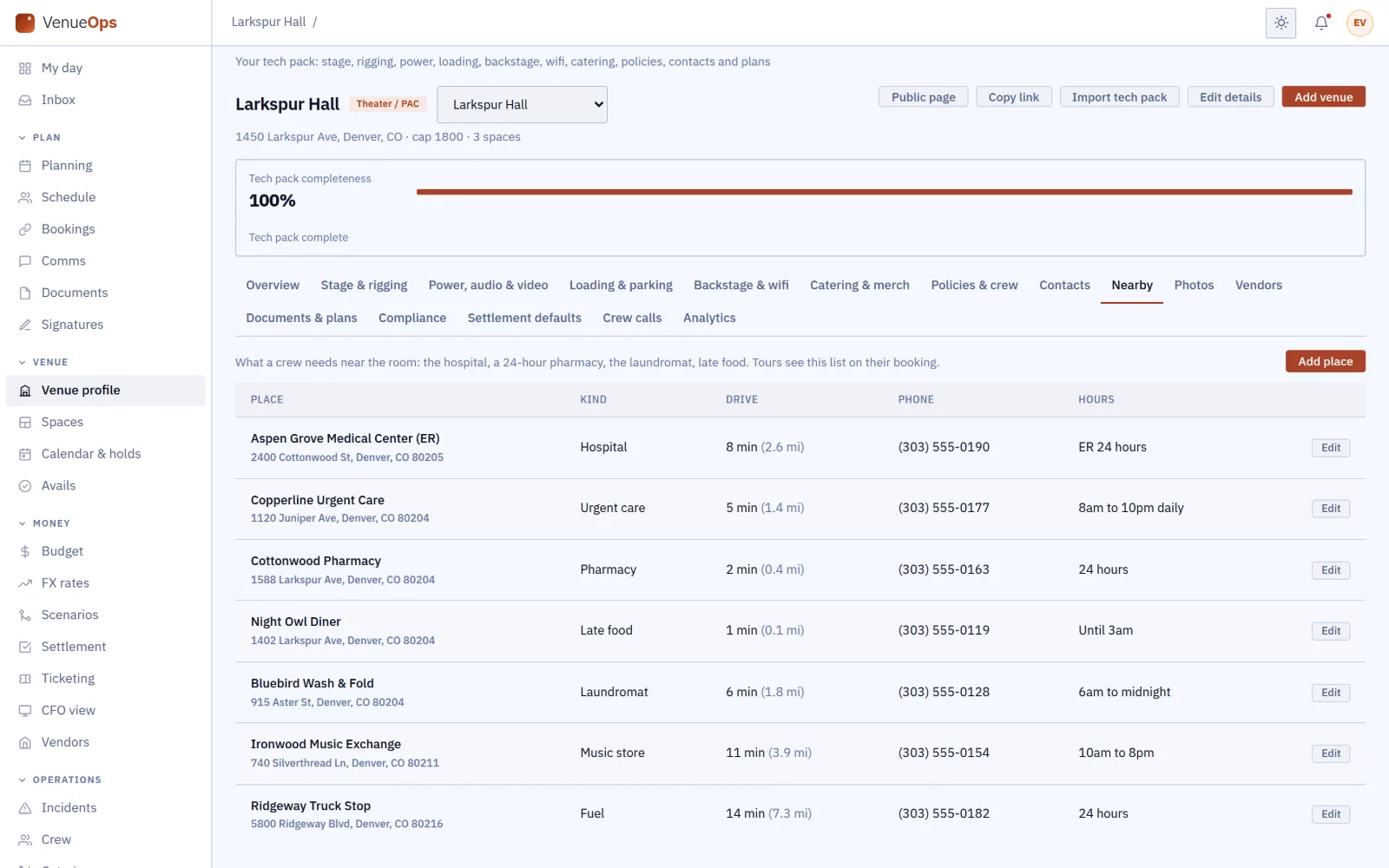Open Spaces icon in sidebar
Screen dimensions: 1389x868
coord(25,422)
